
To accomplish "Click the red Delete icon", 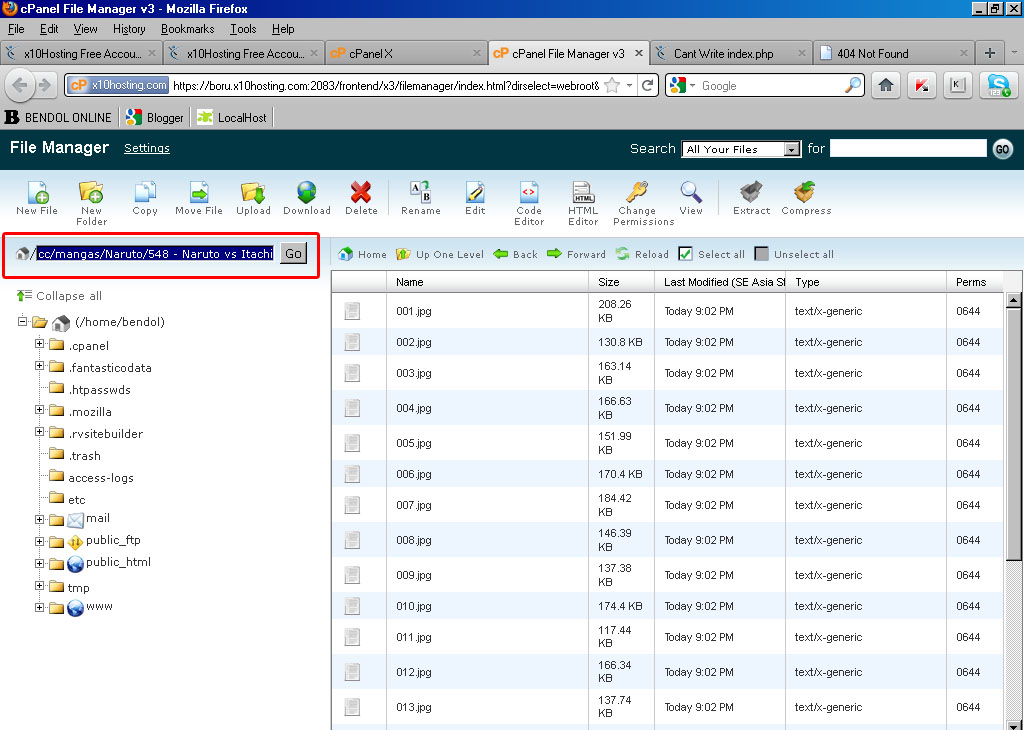I will click(360, 193).
